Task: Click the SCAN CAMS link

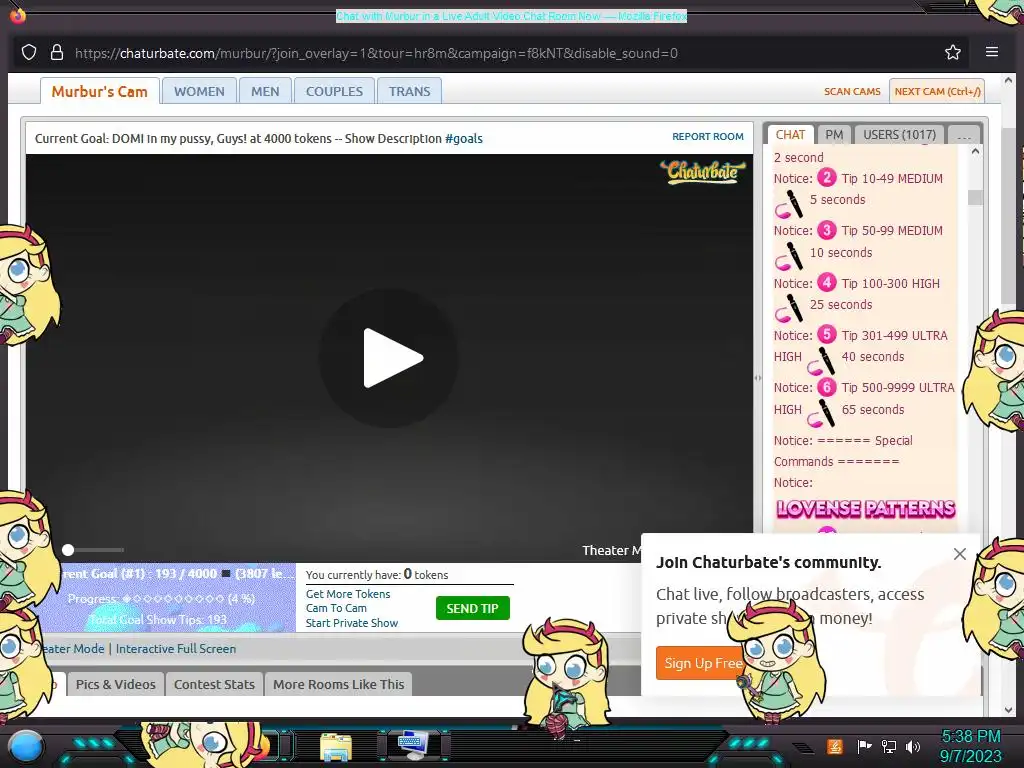Action: [x=852, y=91]
